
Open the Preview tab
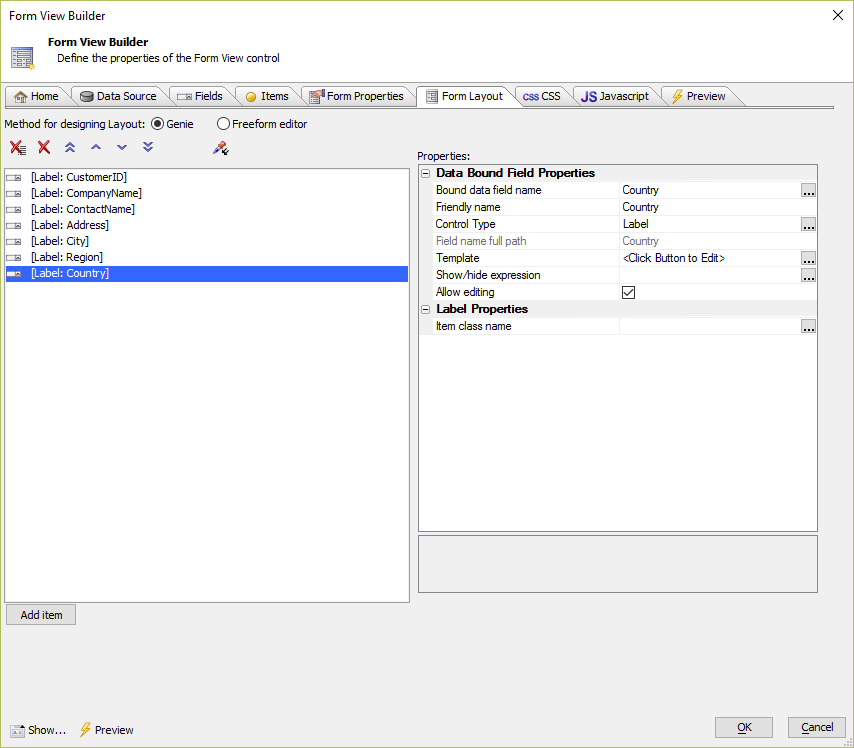click(699, 96)
